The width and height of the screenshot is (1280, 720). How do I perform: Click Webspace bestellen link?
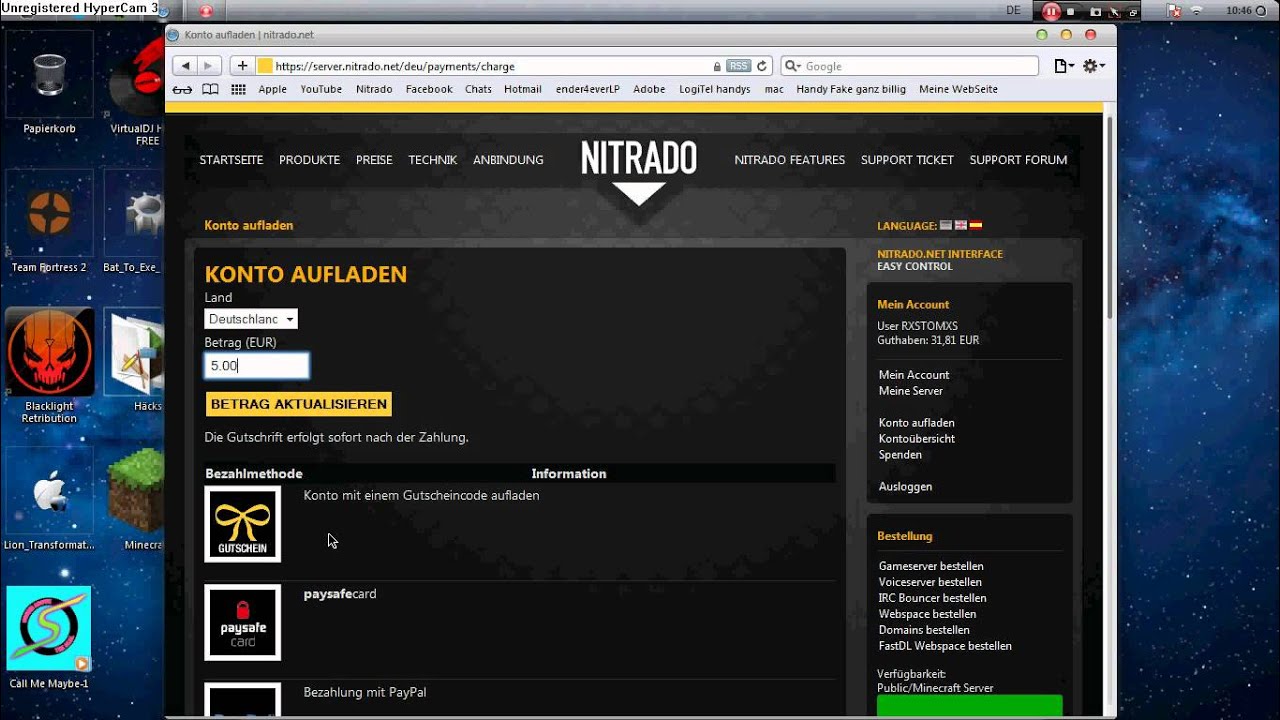click(x=927, y=615)
